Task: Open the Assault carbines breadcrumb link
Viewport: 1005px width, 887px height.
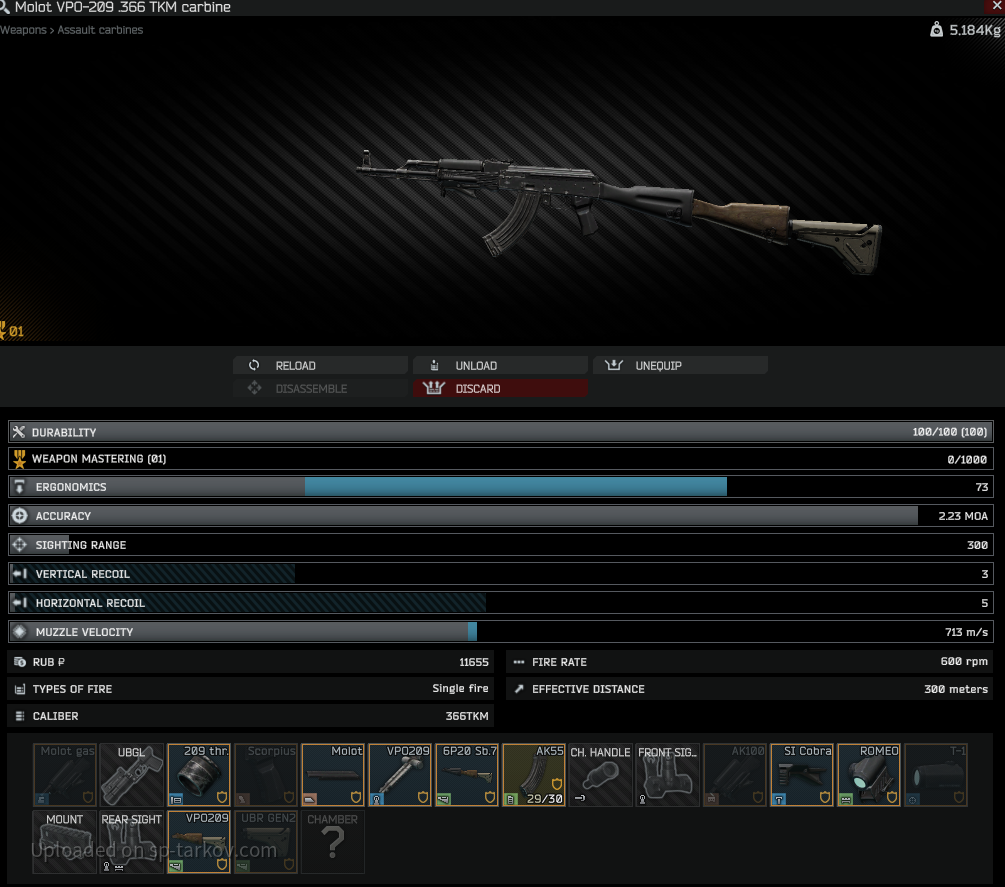Action: pos(100,30)
